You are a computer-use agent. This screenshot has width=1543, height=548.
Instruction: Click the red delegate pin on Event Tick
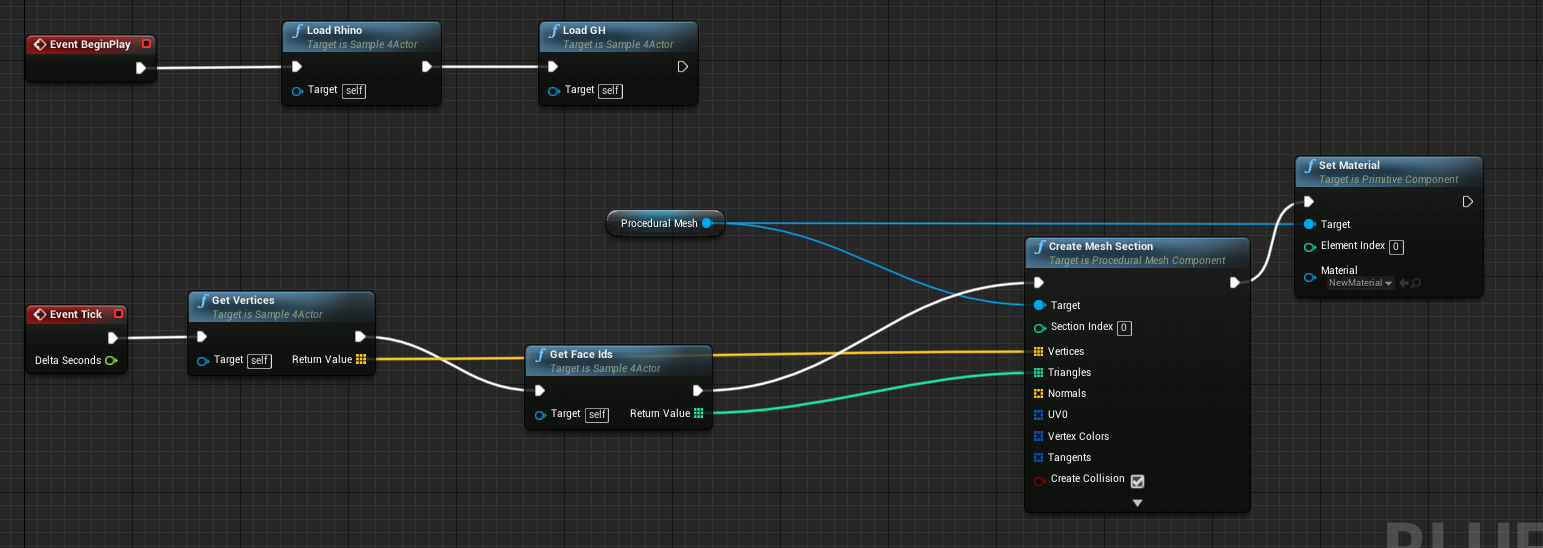point(118,314)
